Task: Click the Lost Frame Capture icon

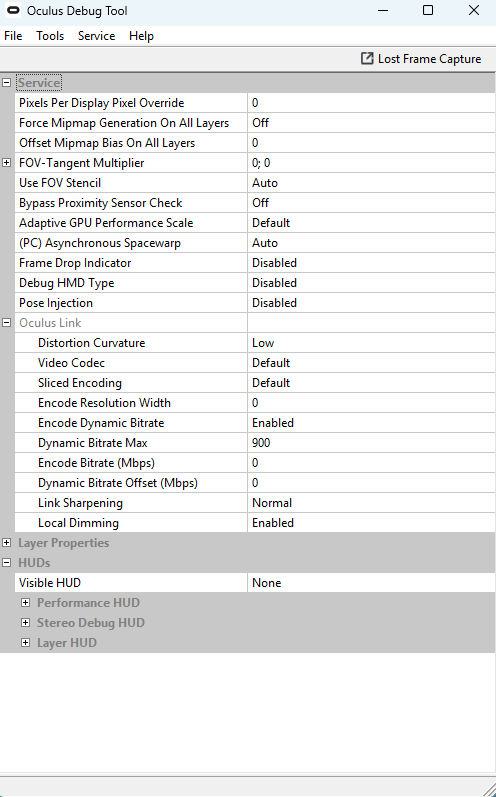Action: point(367,59)
